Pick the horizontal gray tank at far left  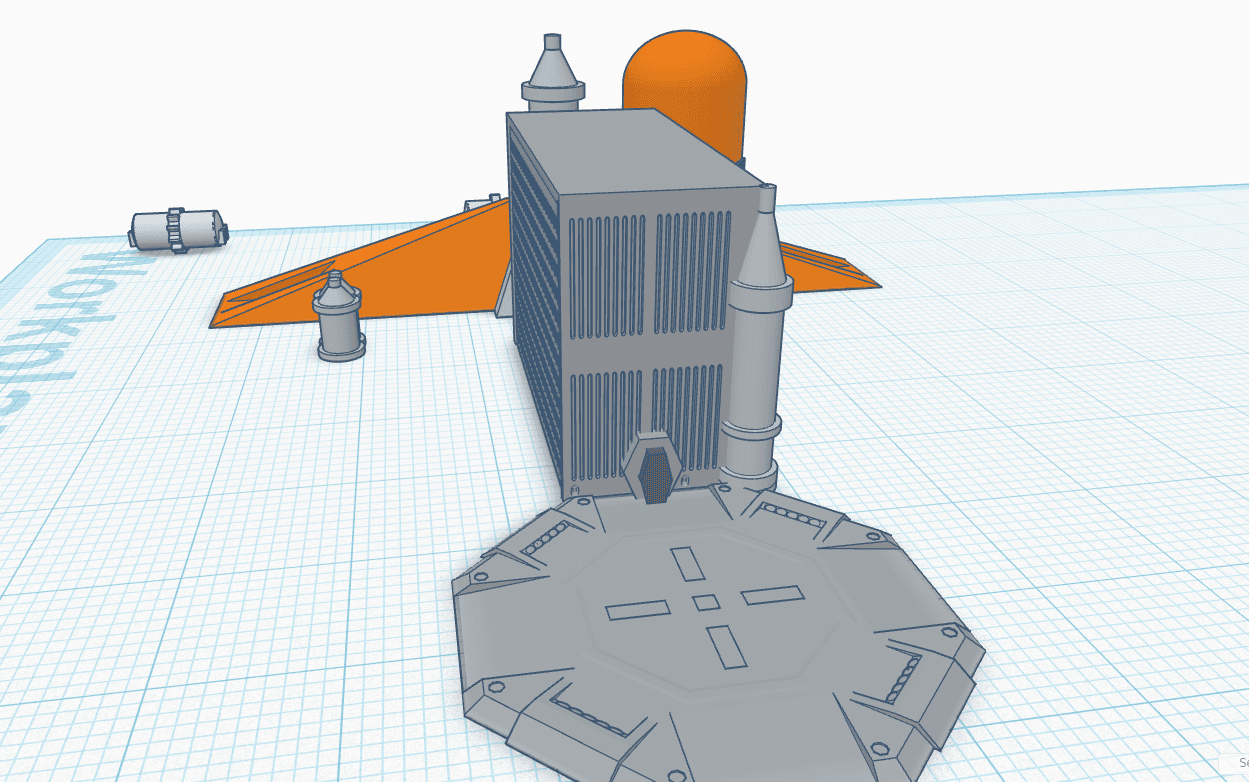[x=177, y=229]
